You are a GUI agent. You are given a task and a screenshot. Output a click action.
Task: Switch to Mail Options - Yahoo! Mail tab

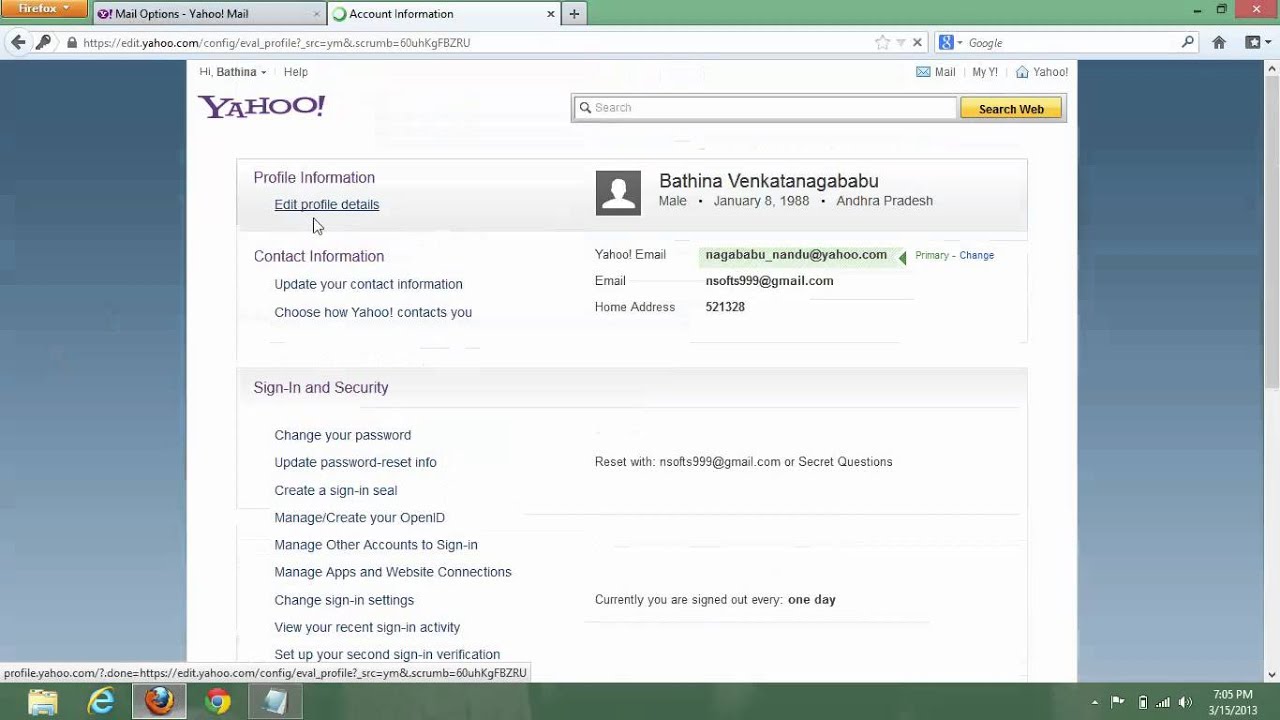pyautogui.click(x=208, y=14)
